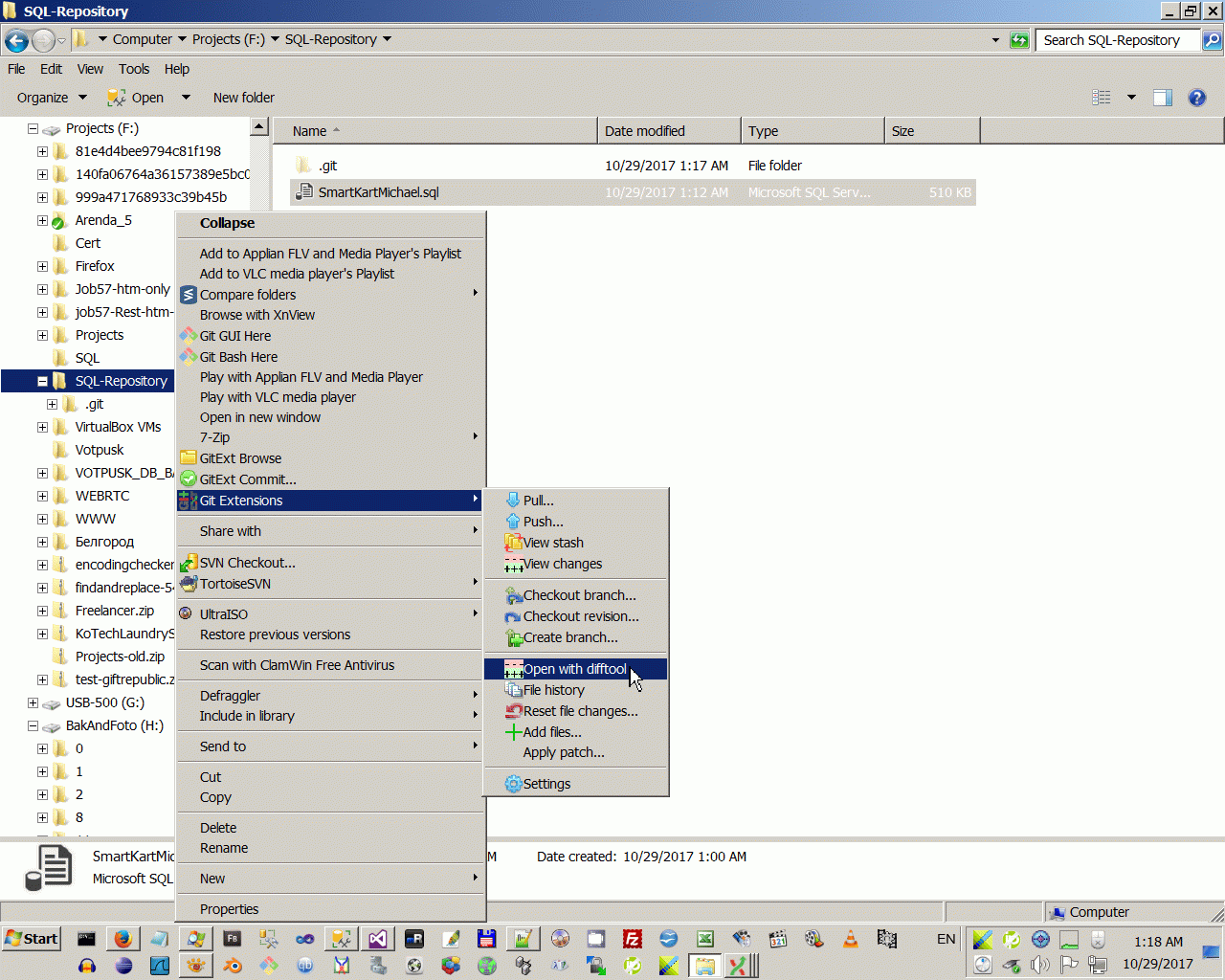This screenshot has height=980, width=1225.
Task: Open VLC cone icon in taskbar
Action: point(850,939)
